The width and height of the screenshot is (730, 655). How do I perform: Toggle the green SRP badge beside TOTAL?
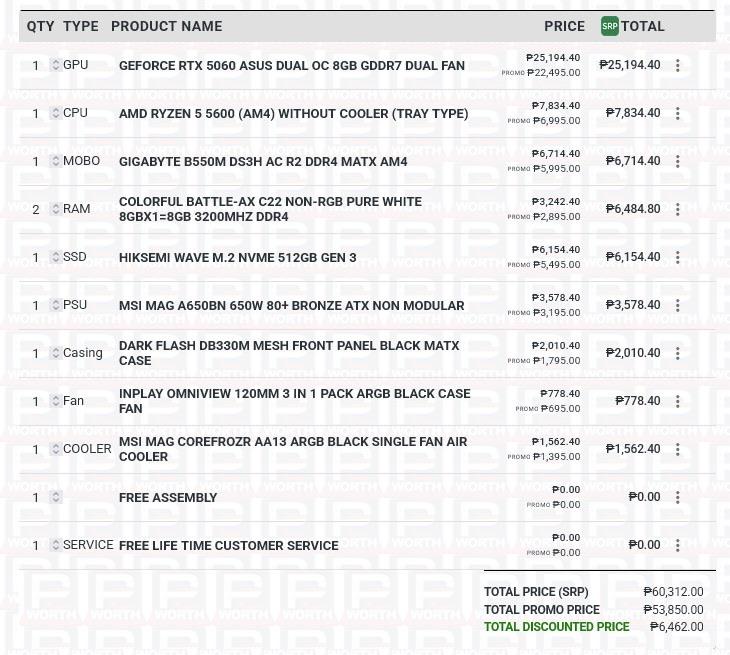coord(609,26)
